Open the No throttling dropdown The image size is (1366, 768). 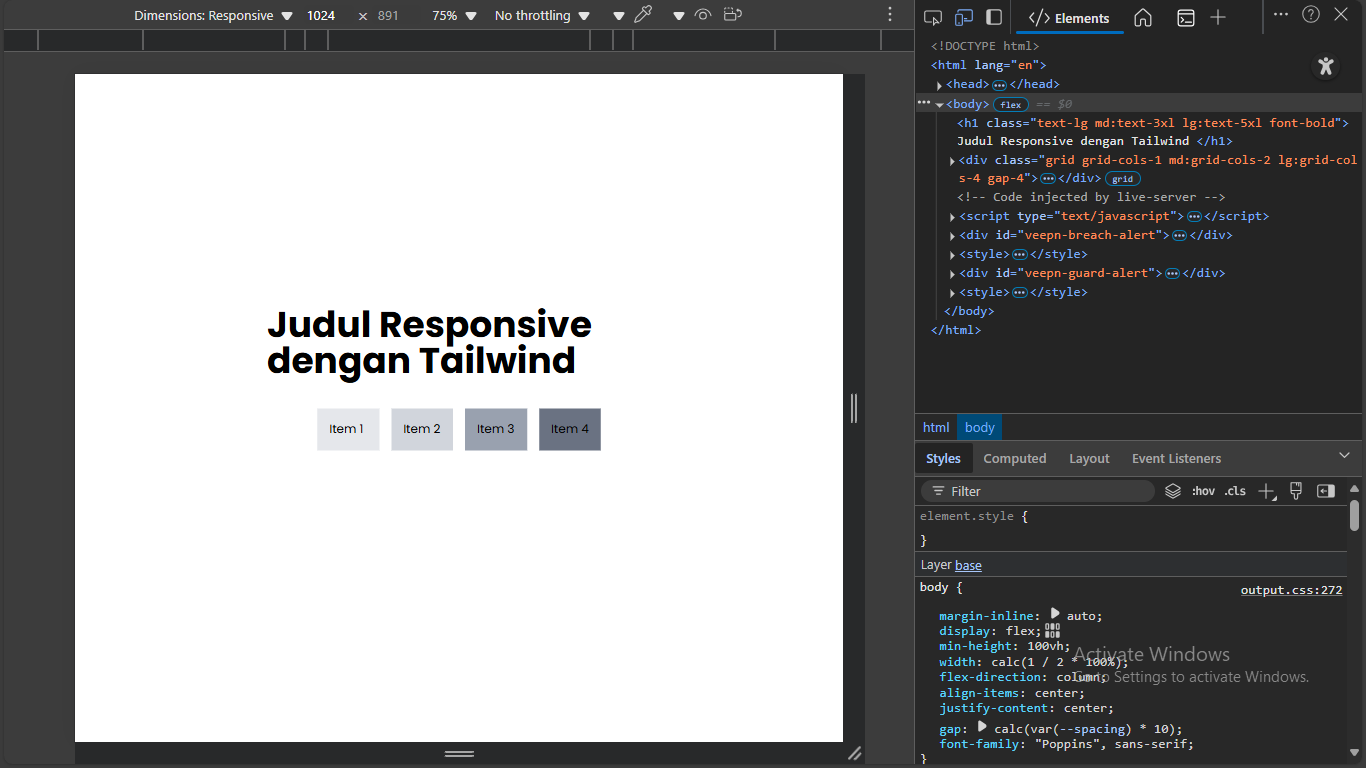pos(542,16)
